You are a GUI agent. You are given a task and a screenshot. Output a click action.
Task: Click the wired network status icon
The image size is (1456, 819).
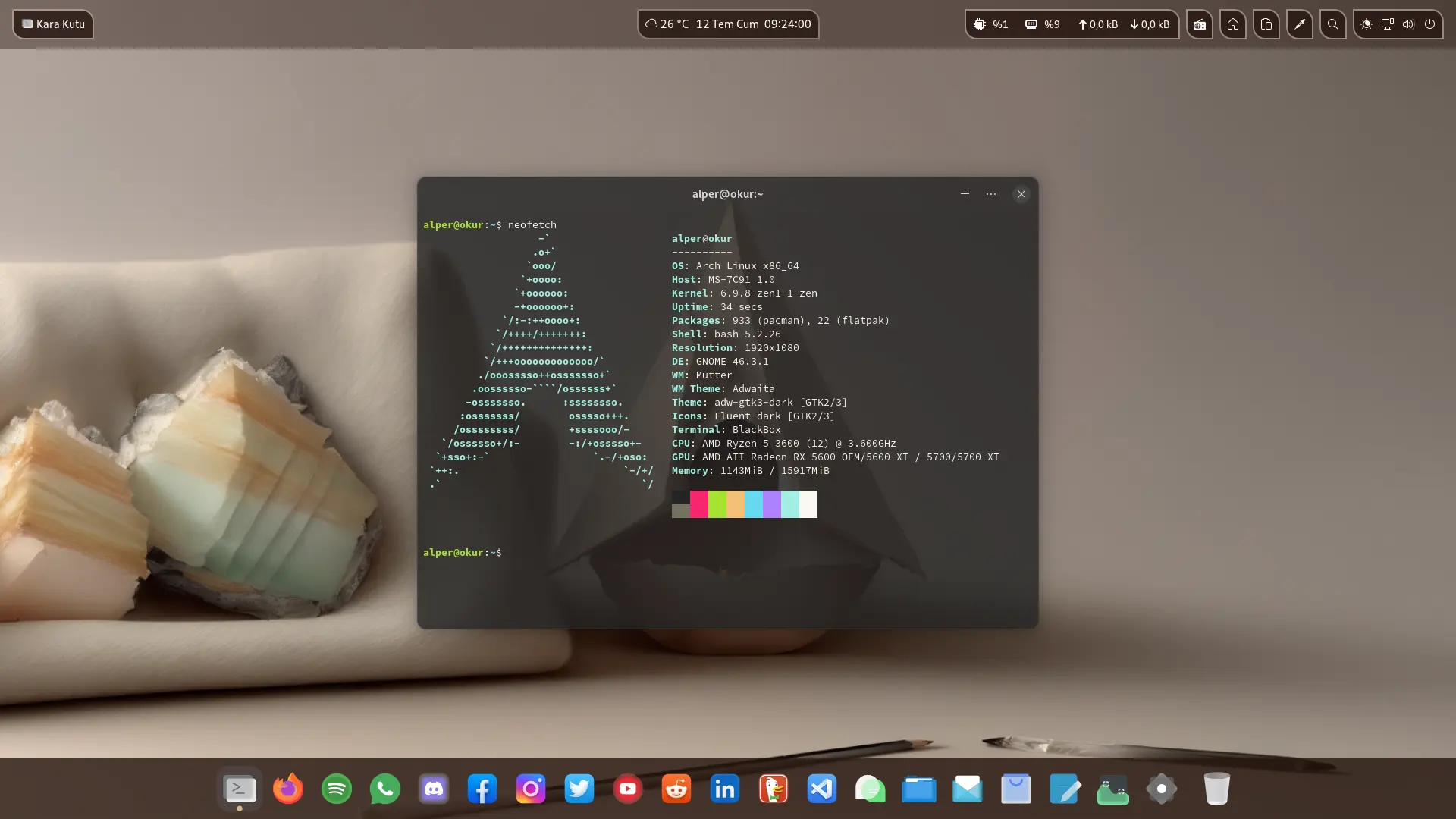[1388, 24]
